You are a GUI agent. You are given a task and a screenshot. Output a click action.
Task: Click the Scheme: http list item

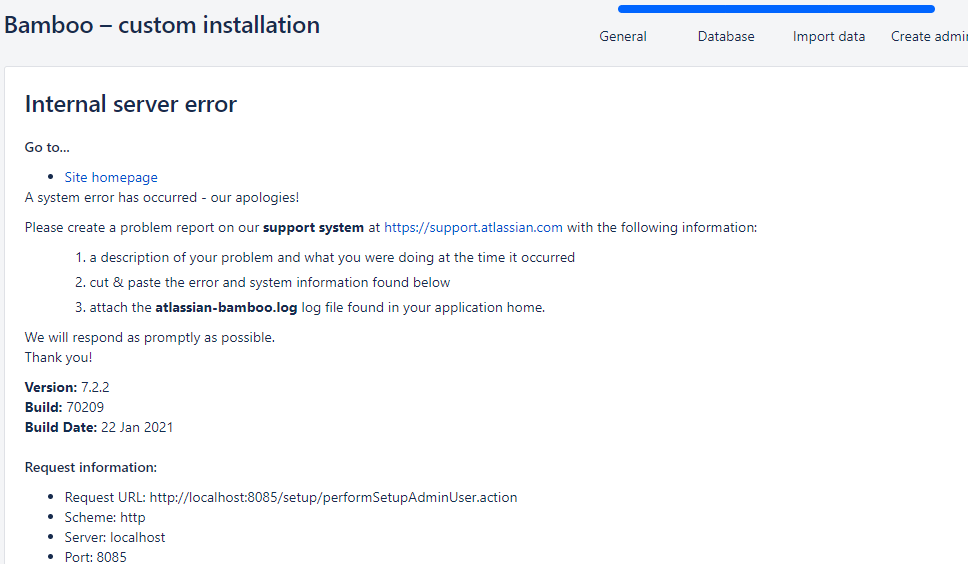pos(105,518)
